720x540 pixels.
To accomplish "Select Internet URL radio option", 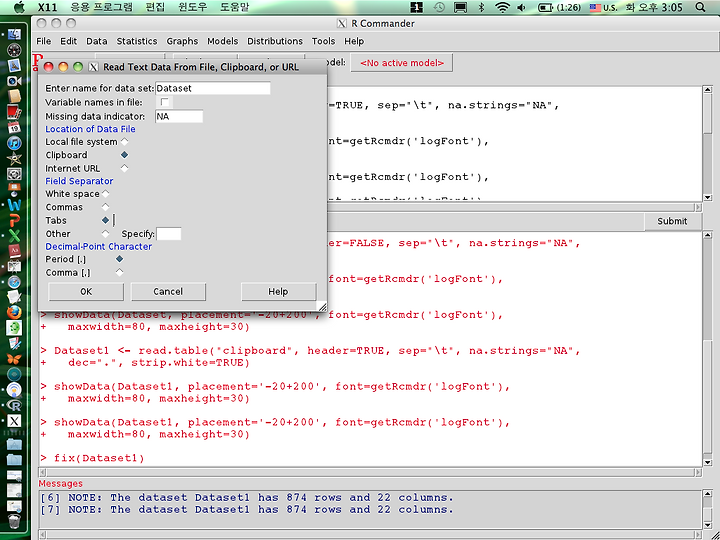I will tap(124, 168).
